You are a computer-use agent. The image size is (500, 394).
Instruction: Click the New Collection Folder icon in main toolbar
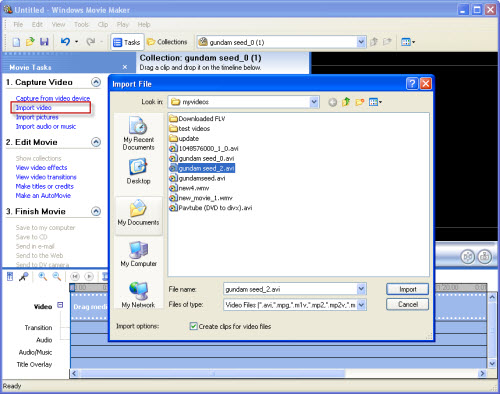[387, 42]
